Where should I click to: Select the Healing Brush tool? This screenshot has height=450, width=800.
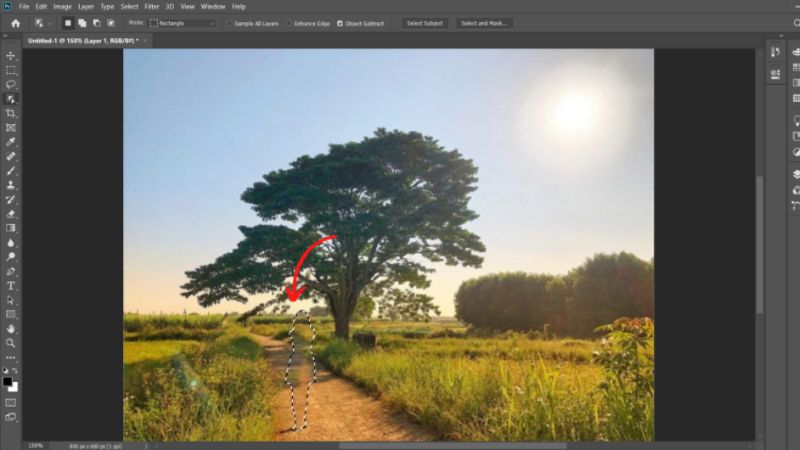click(11, 157)
